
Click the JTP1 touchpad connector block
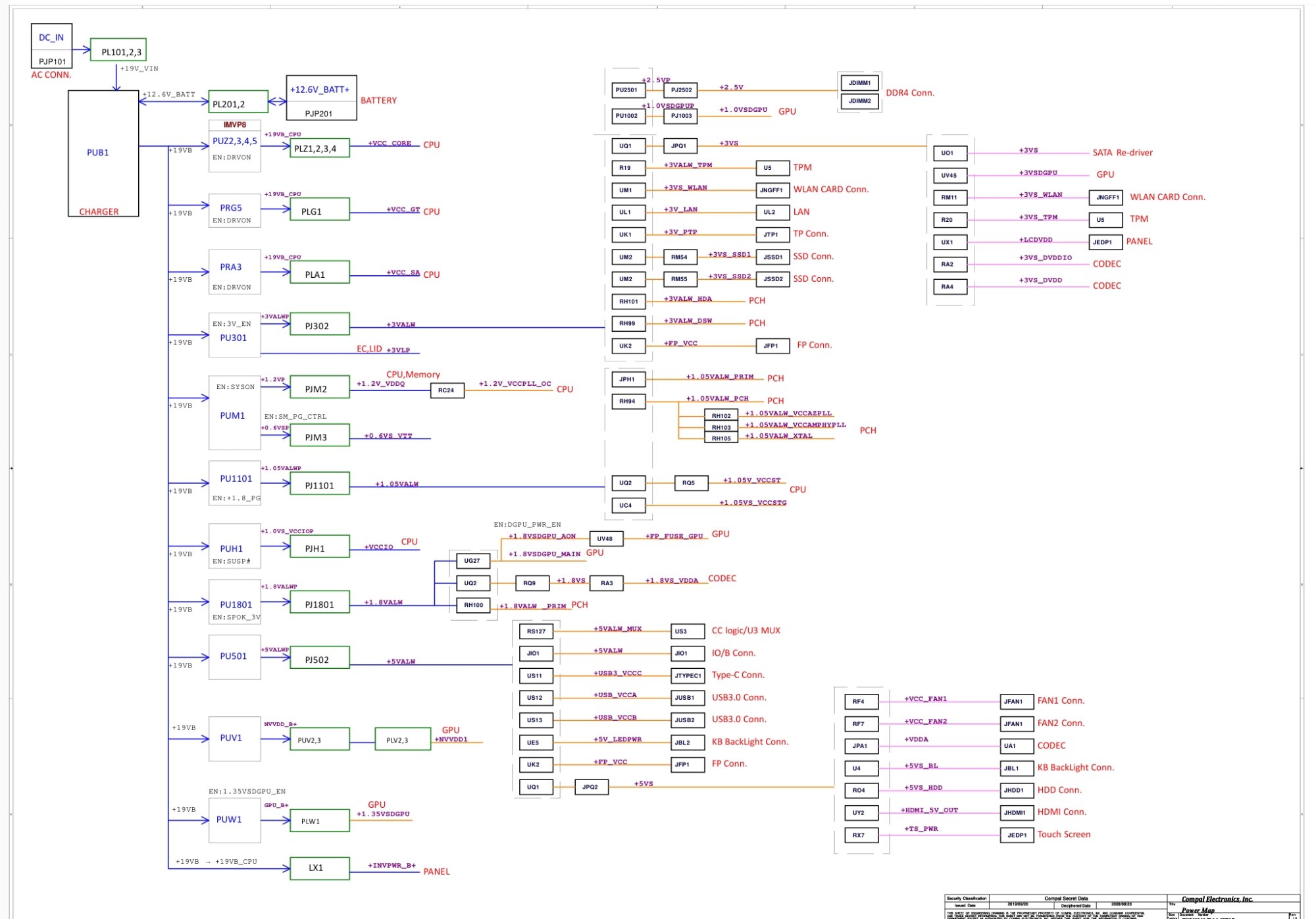tap(772, 235)
